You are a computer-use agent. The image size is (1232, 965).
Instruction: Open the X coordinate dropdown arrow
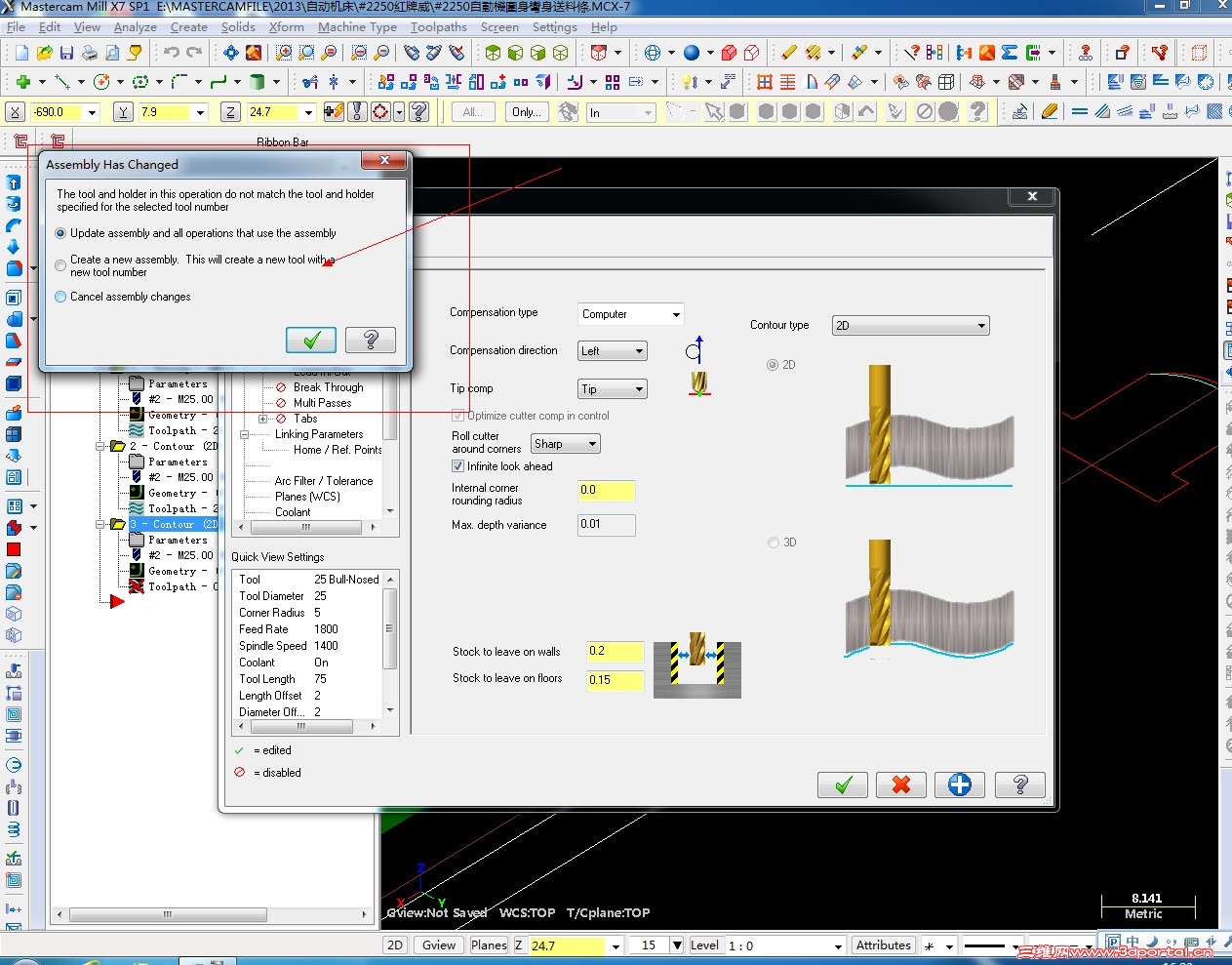93,113
